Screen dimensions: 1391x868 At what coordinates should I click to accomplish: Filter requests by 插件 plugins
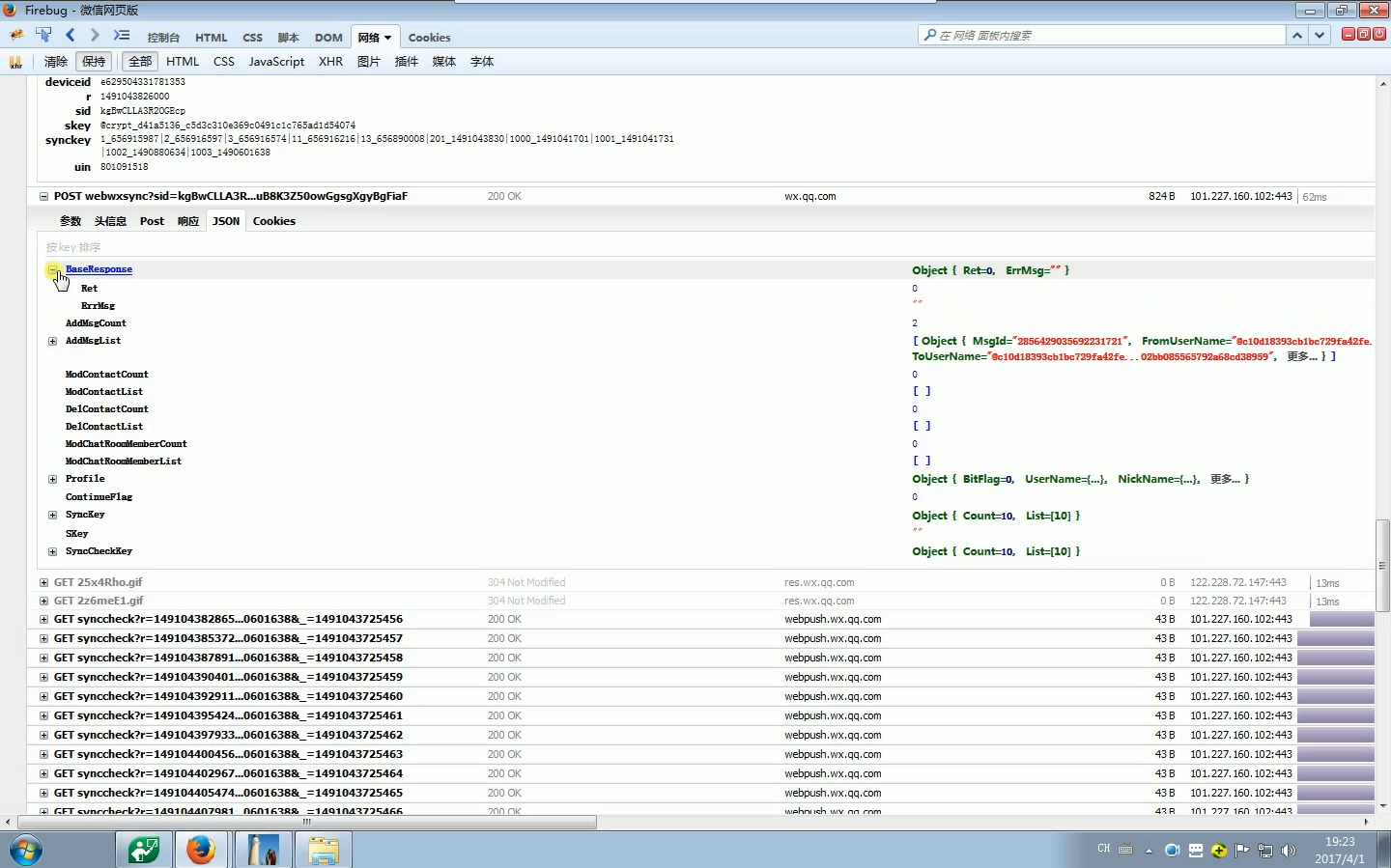(x=407, y=61)
